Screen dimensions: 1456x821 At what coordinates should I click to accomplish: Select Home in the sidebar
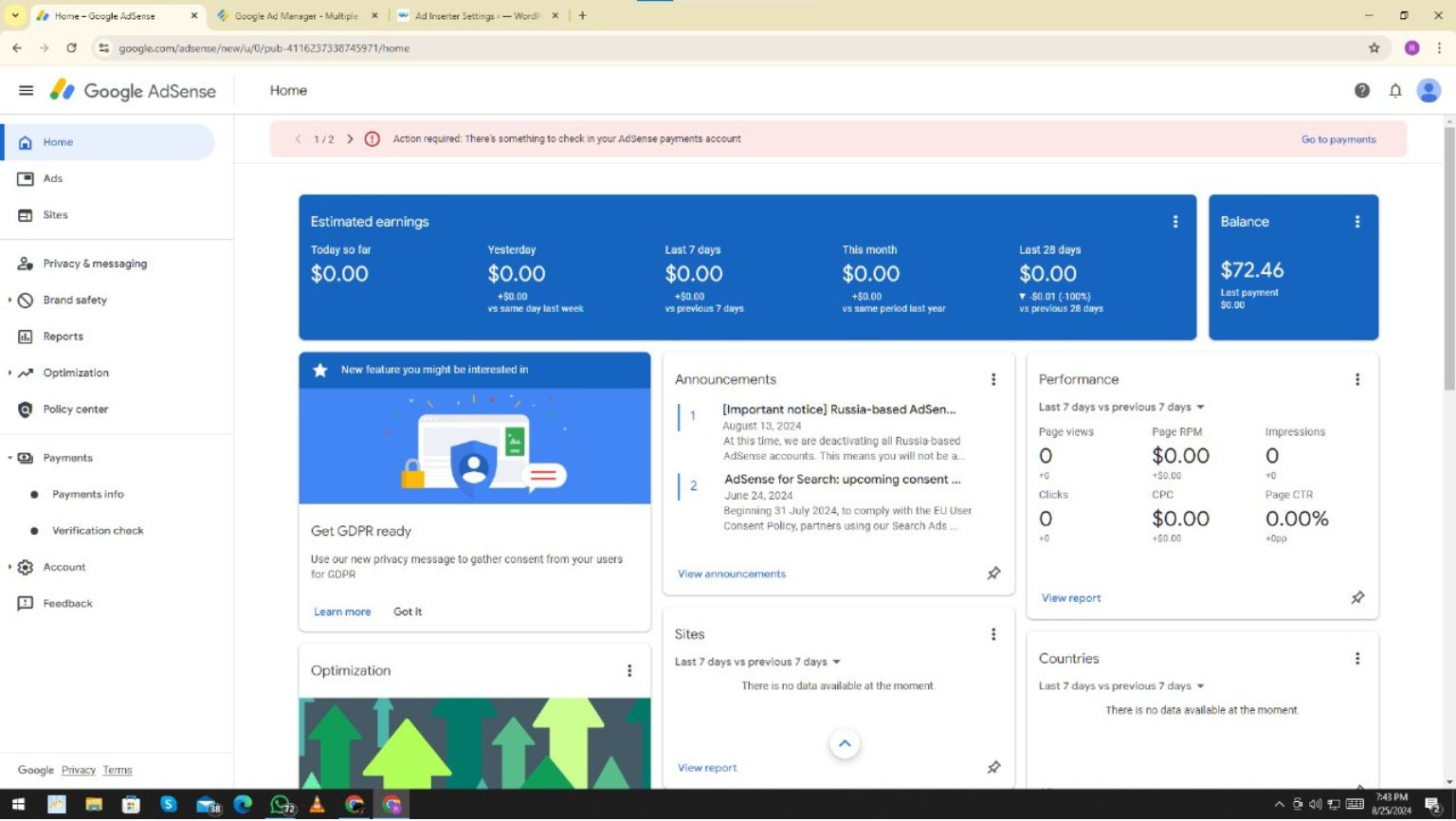[x=109, y=142]
